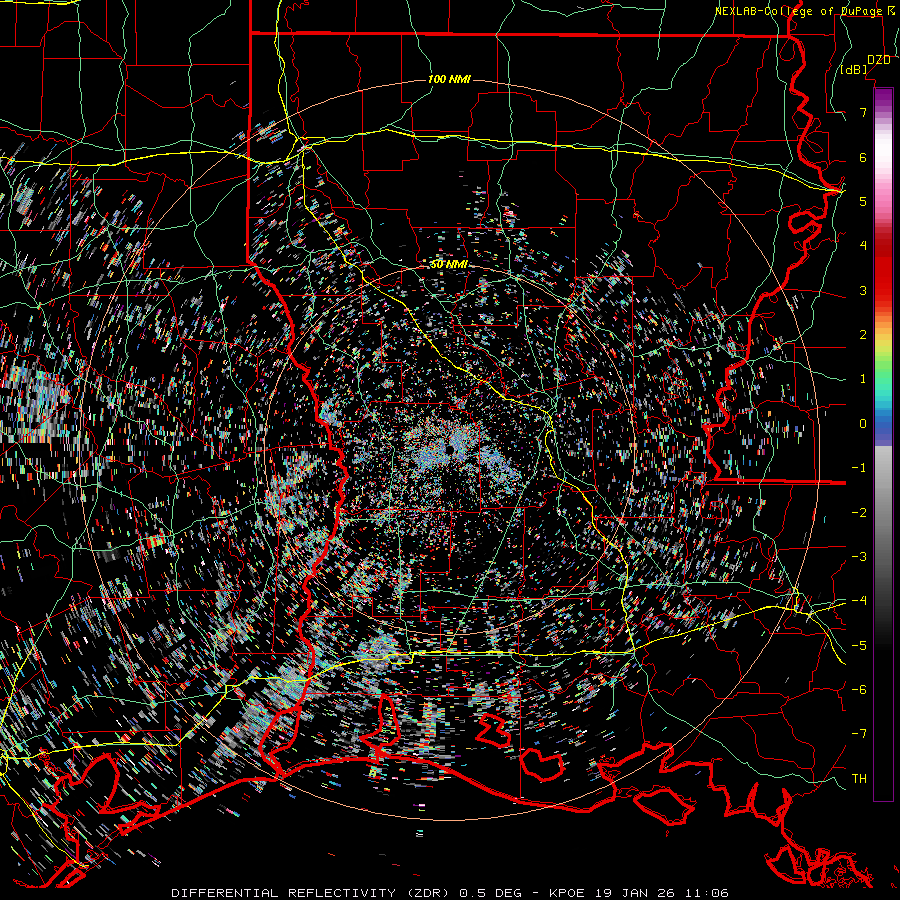The image size is (900, 900).
Task: Select the 7 dB scale label
Action: pos(863,112)
